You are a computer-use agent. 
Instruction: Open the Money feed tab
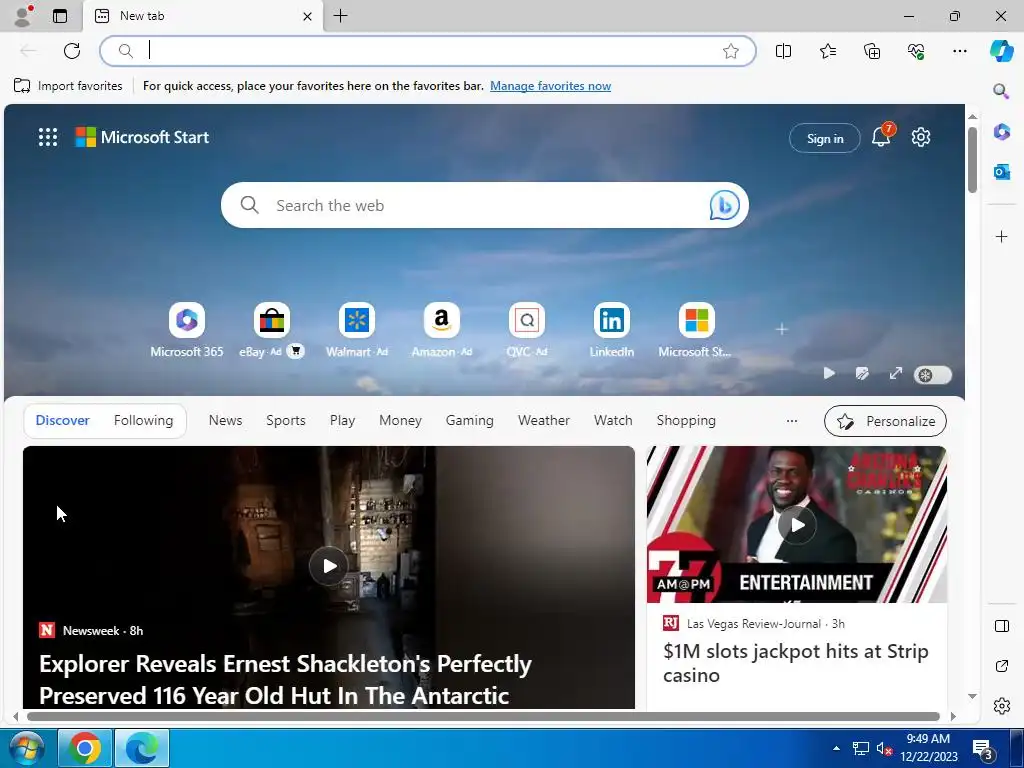[x=400, y=421]
